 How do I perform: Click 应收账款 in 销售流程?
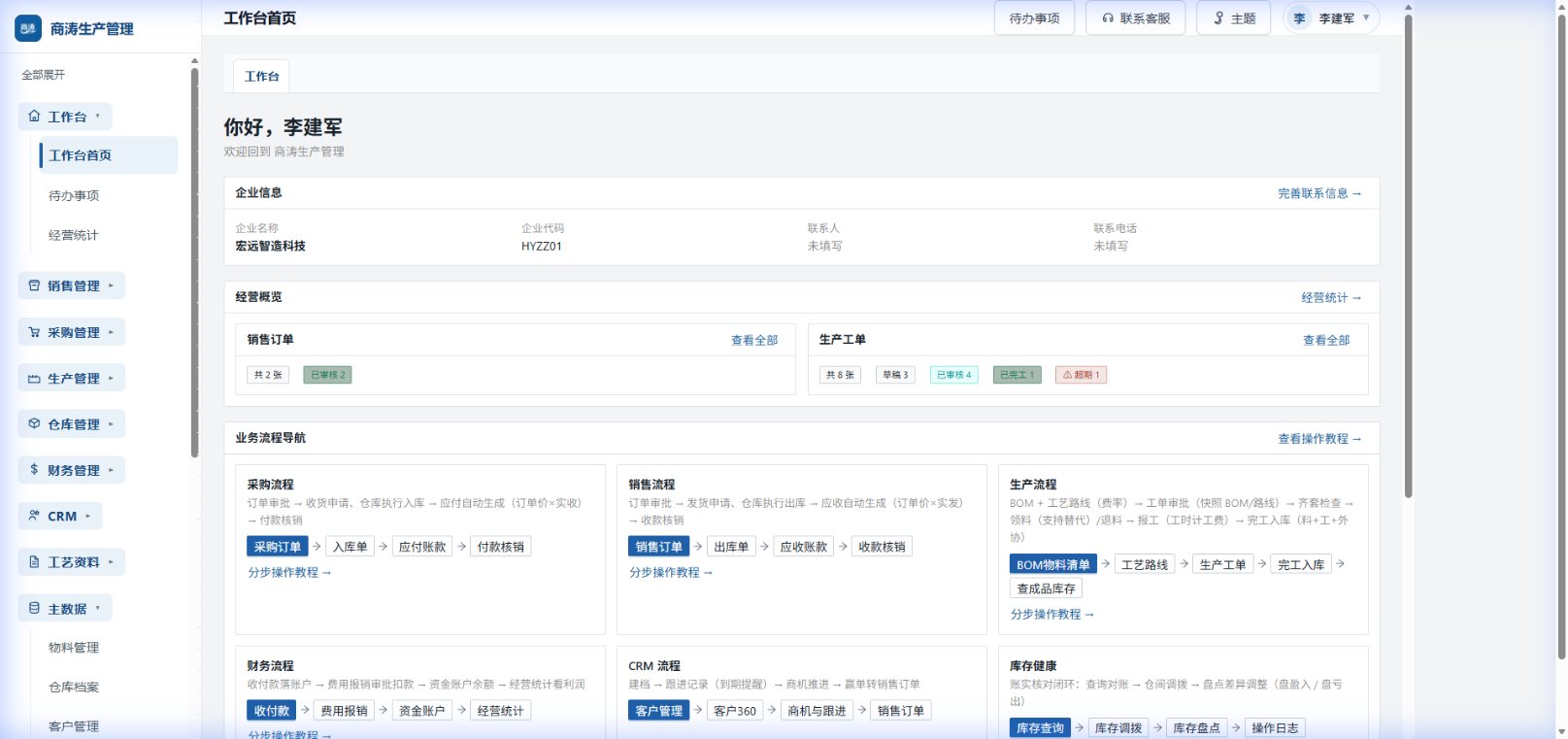804,547
